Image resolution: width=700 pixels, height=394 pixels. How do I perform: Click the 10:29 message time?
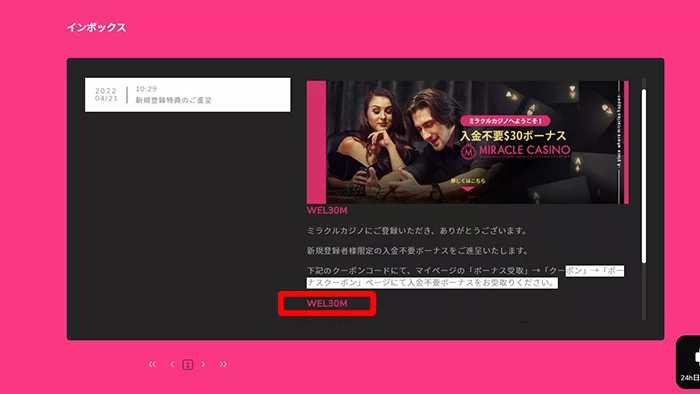coord(146,89)
